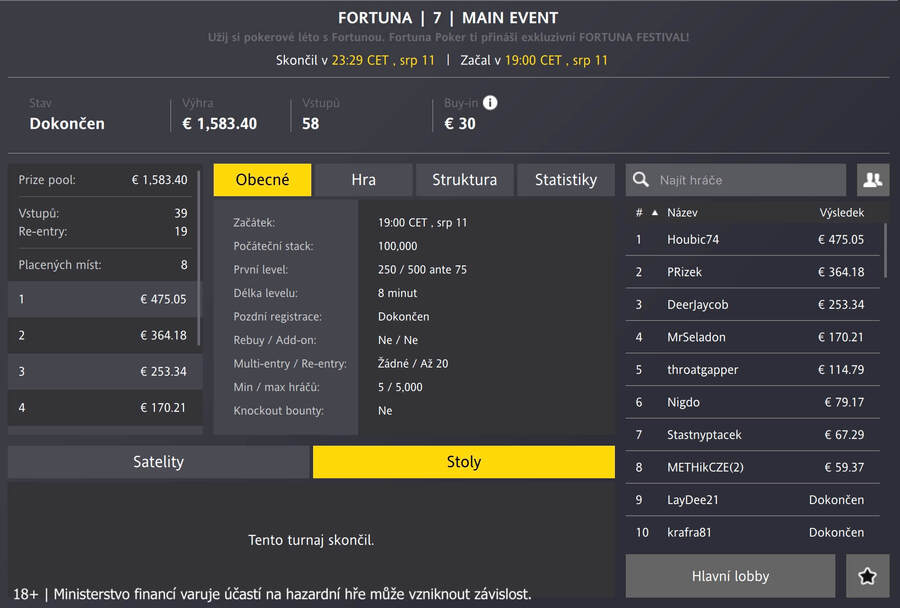Mark tournament as favorite with star
The width and height of the screenshot is (900, 608).
click(x=867, y=576)
